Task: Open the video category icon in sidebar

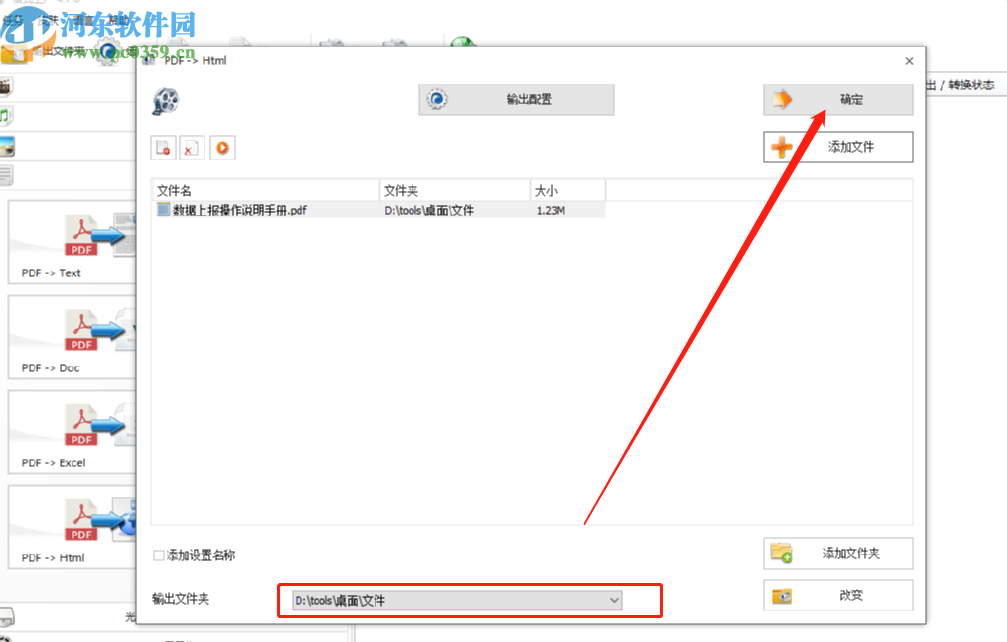Action: 6,86
